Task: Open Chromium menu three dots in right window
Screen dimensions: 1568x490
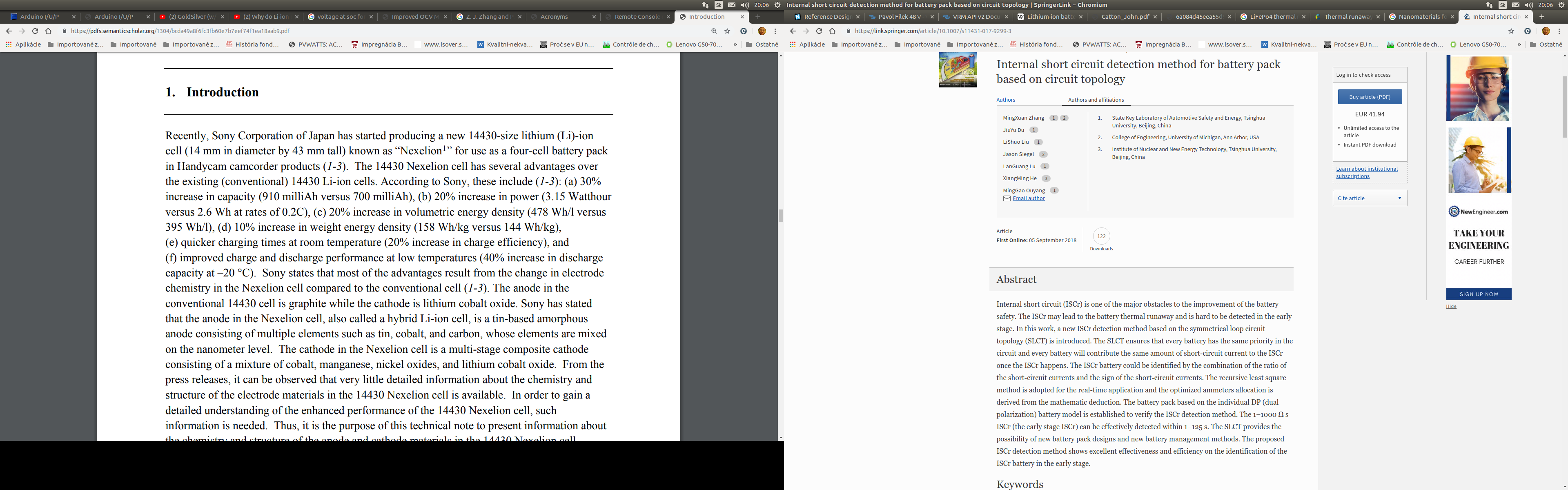Action: [x=1559, y=31]
